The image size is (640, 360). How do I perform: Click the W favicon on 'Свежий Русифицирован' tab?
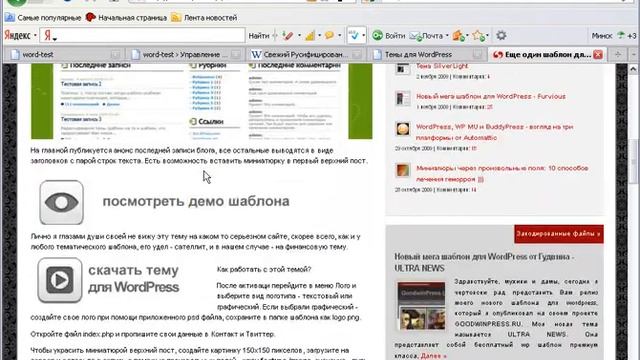click(x=256, y=54)
